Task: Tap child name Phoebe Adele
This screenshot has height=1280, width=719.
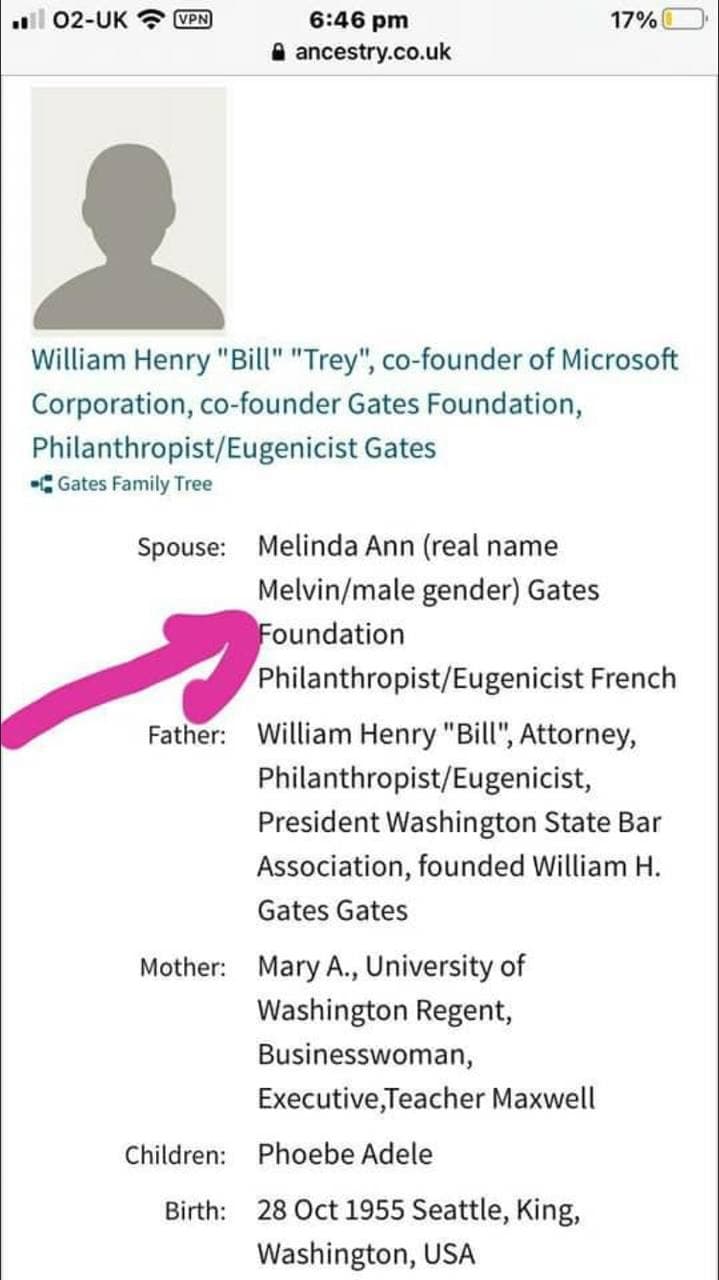Action: (345, 1154)
